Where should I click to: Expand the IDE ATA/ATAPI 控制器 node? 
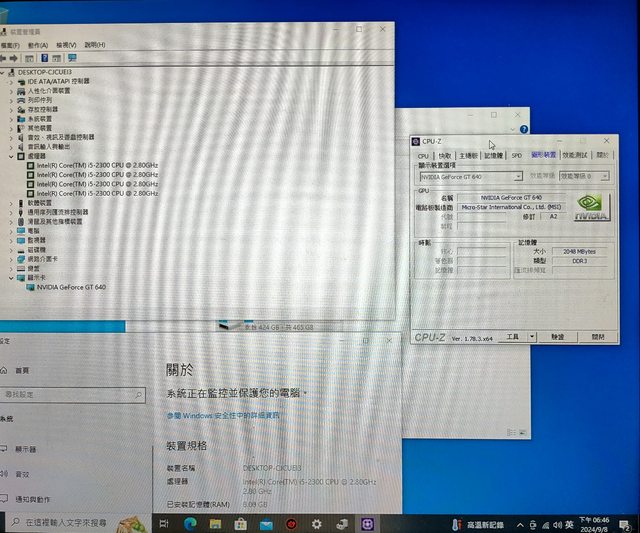pos(11,81)
